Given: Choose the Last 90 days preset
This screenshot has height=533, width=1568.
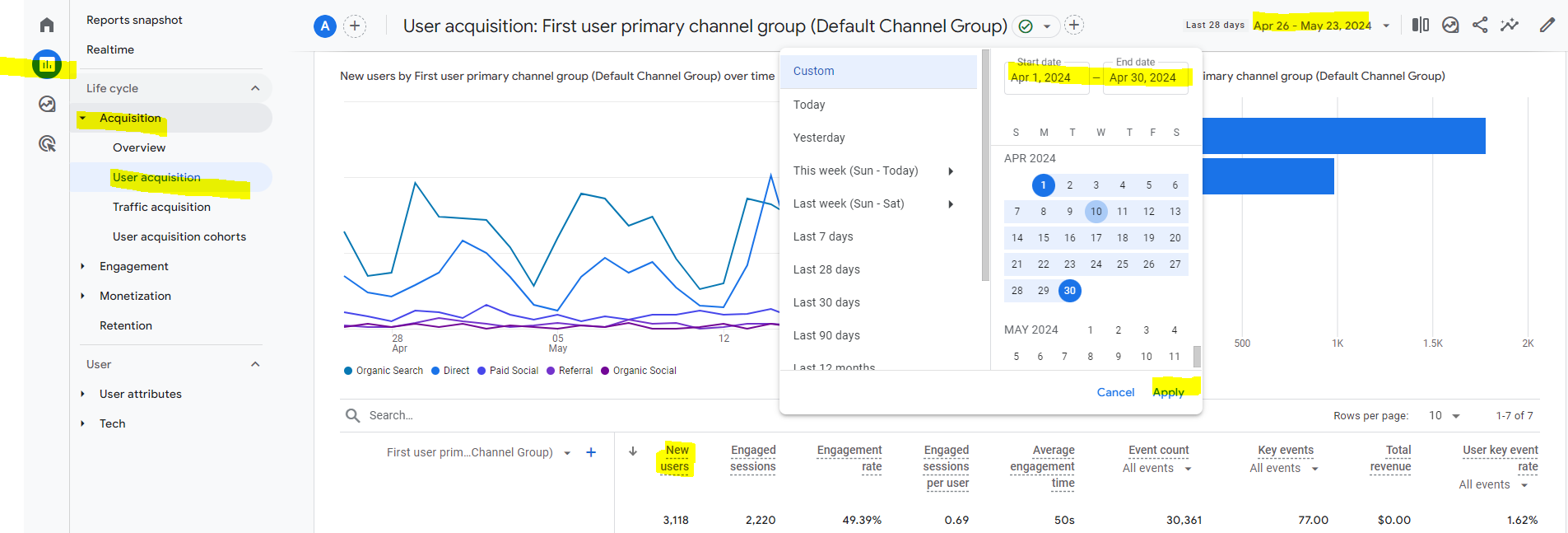Looking at the screenshot, I should click(x=826, y=335).
